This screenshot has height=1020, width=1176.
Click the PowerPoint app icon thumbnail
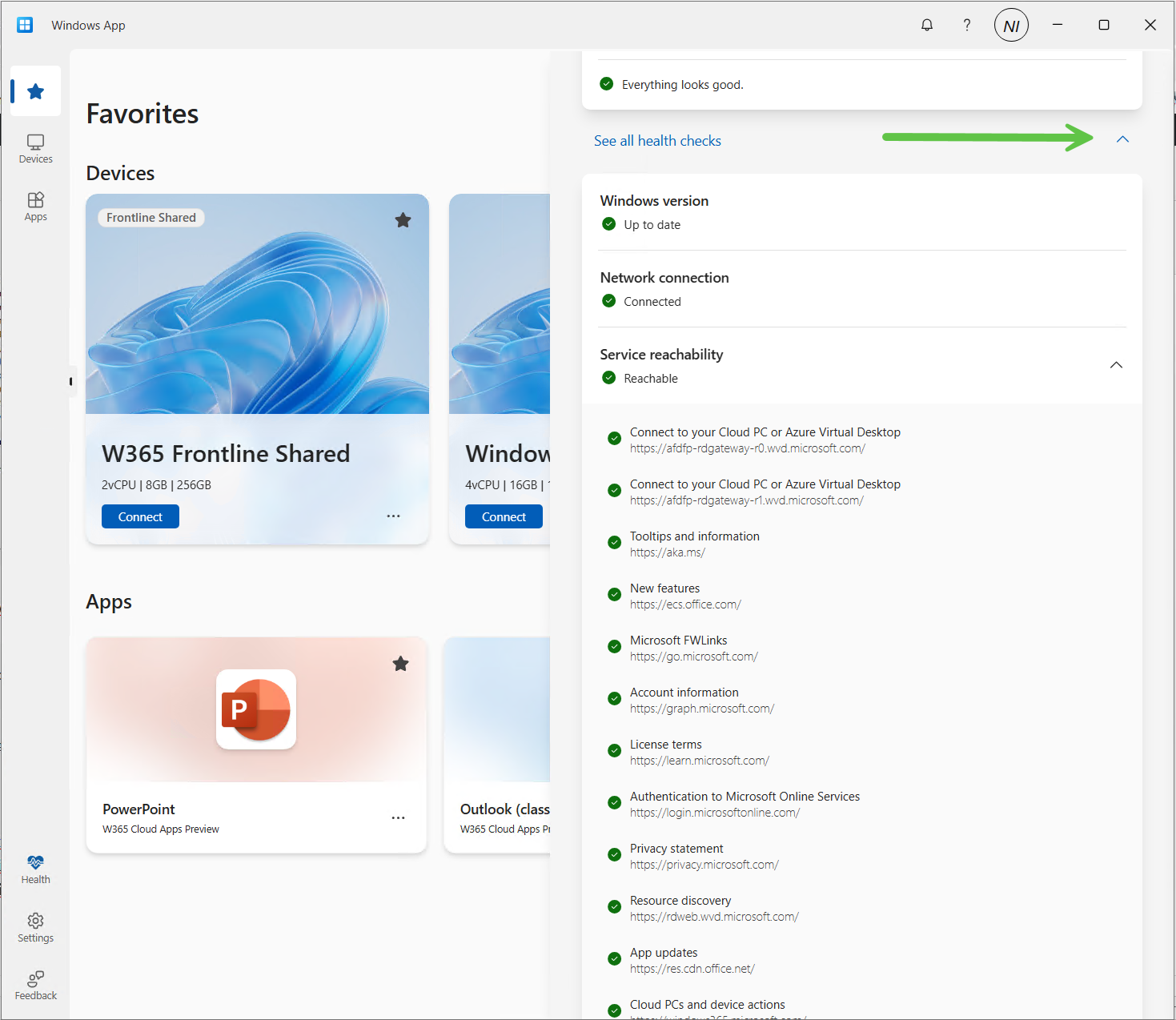256,709
